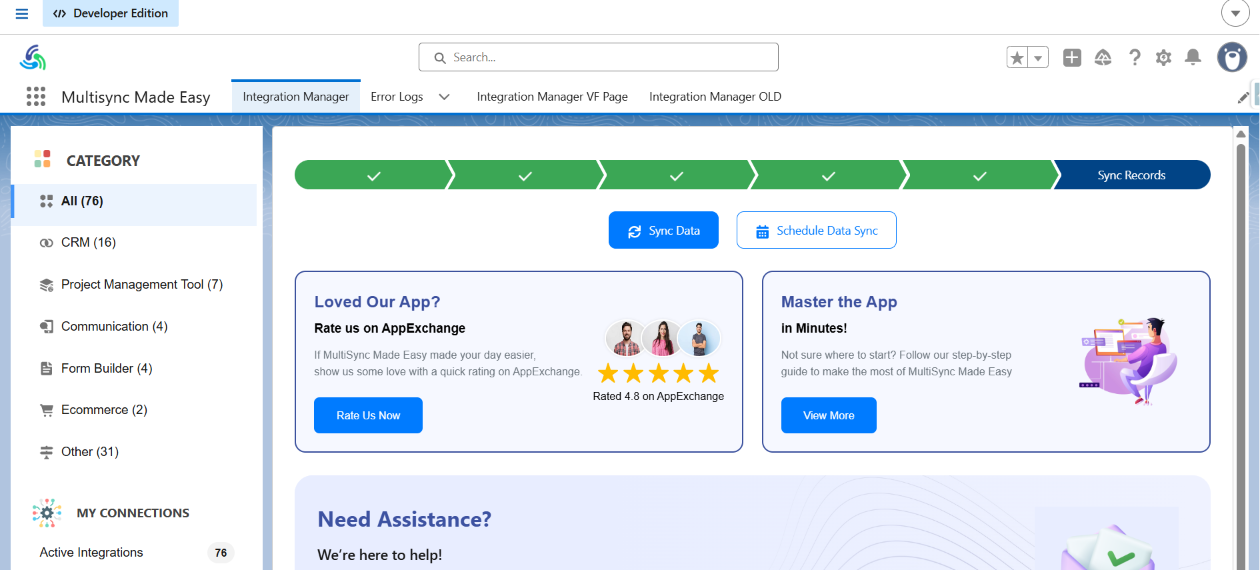
Task: Select Project Management Tool (7) category
Action: click(134, 285)
